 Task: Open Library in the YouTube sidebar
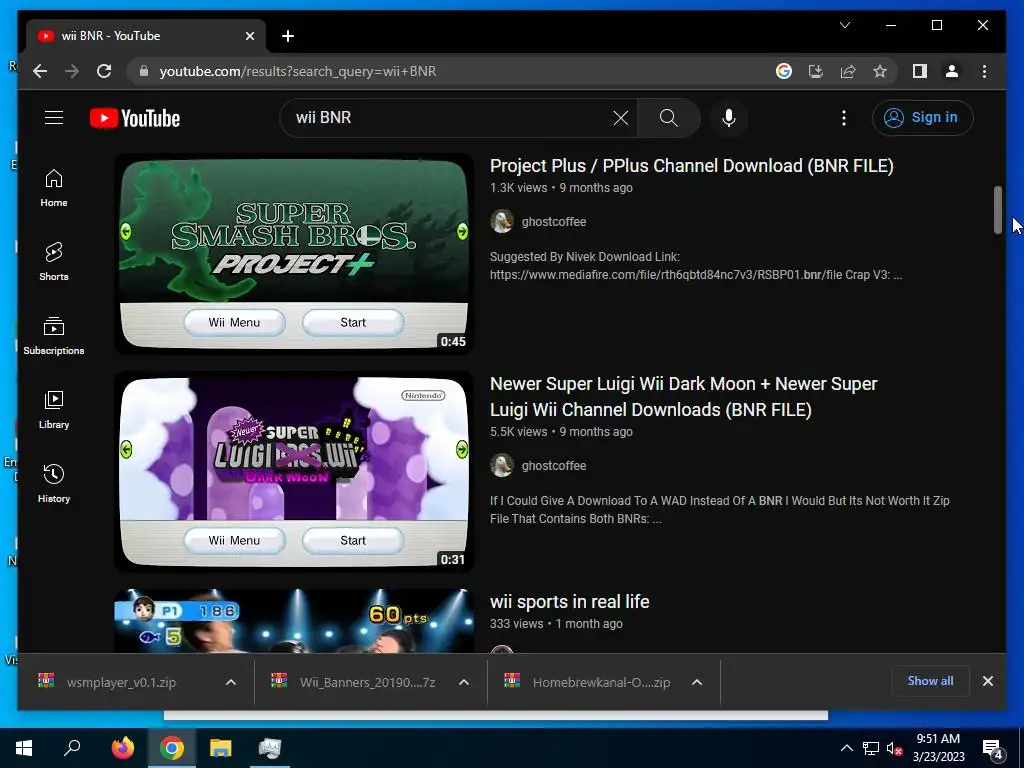54,409
